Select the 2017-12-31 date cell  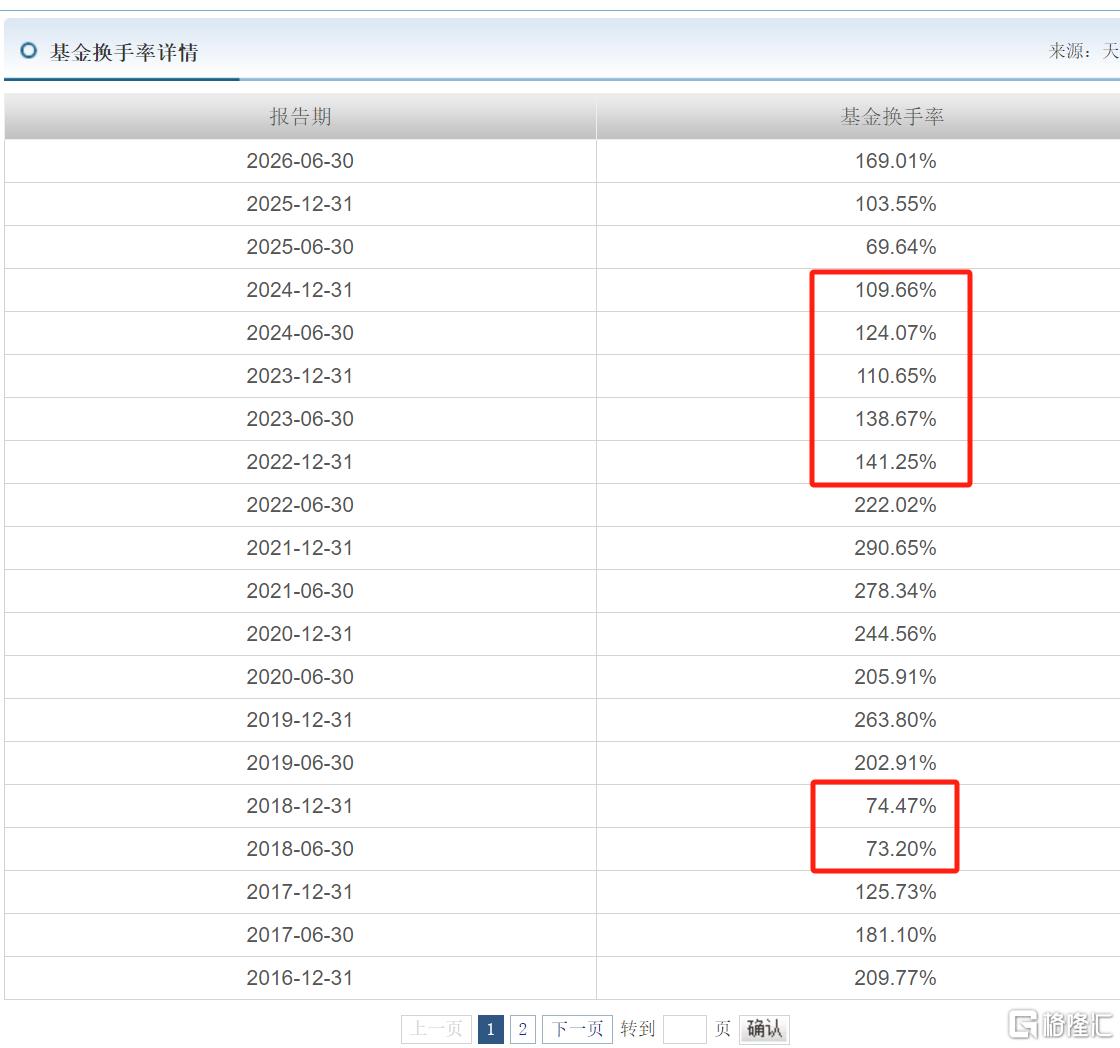point(300,892)
